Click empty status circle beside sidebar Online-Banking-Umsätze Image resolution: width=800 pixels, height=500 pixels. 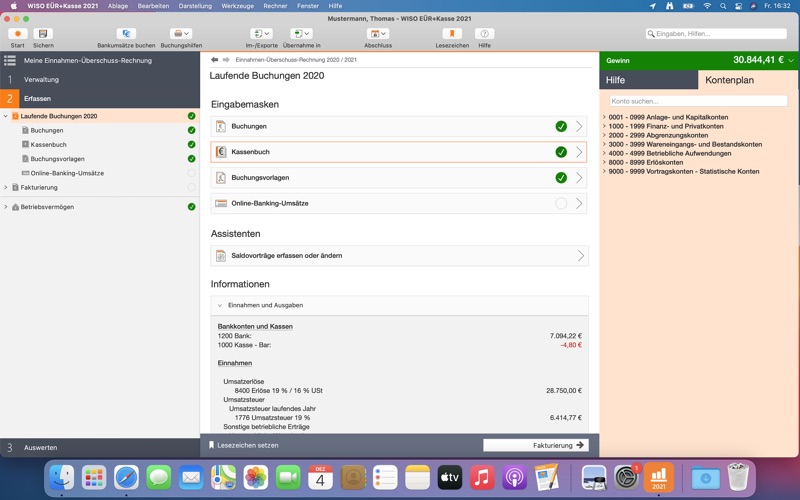pyautogui.click(x=191, y=173)
